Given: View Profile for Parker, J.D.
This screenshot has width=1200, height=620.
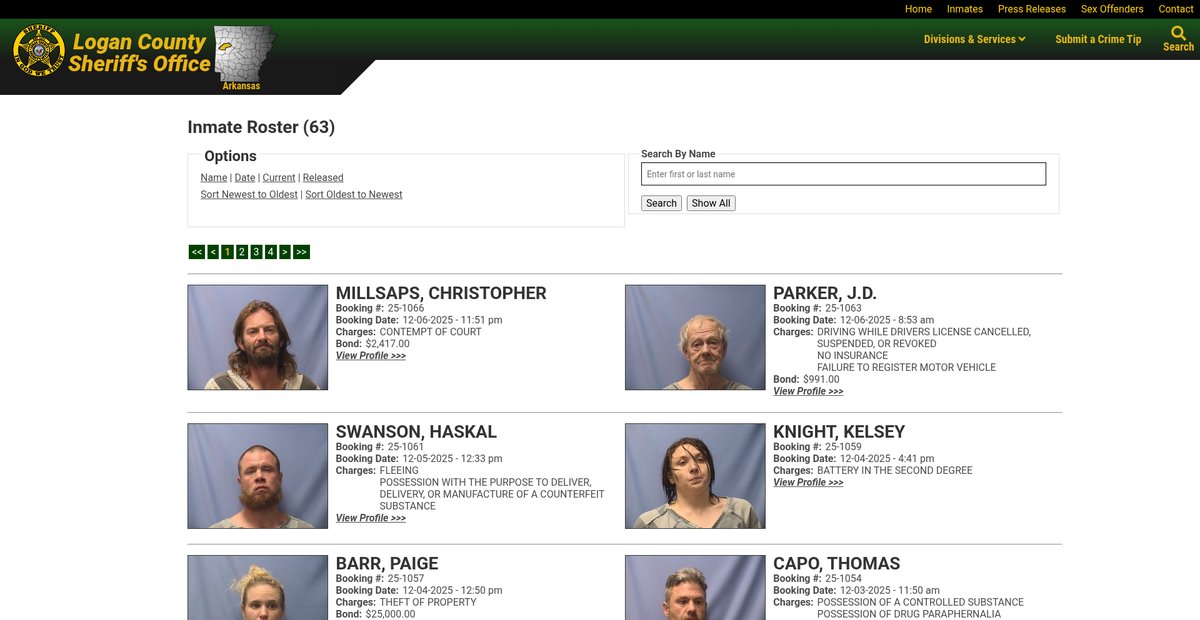Looking at the screenshot, I should (x=808, y=392).
